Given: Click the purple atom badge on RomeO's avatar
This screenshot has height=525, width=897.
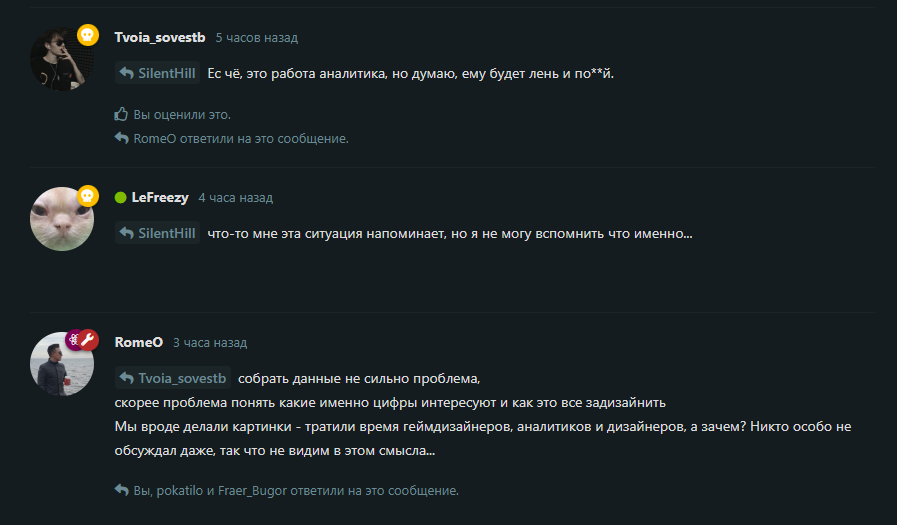Looking at the screenshot, I should [73, 340].
